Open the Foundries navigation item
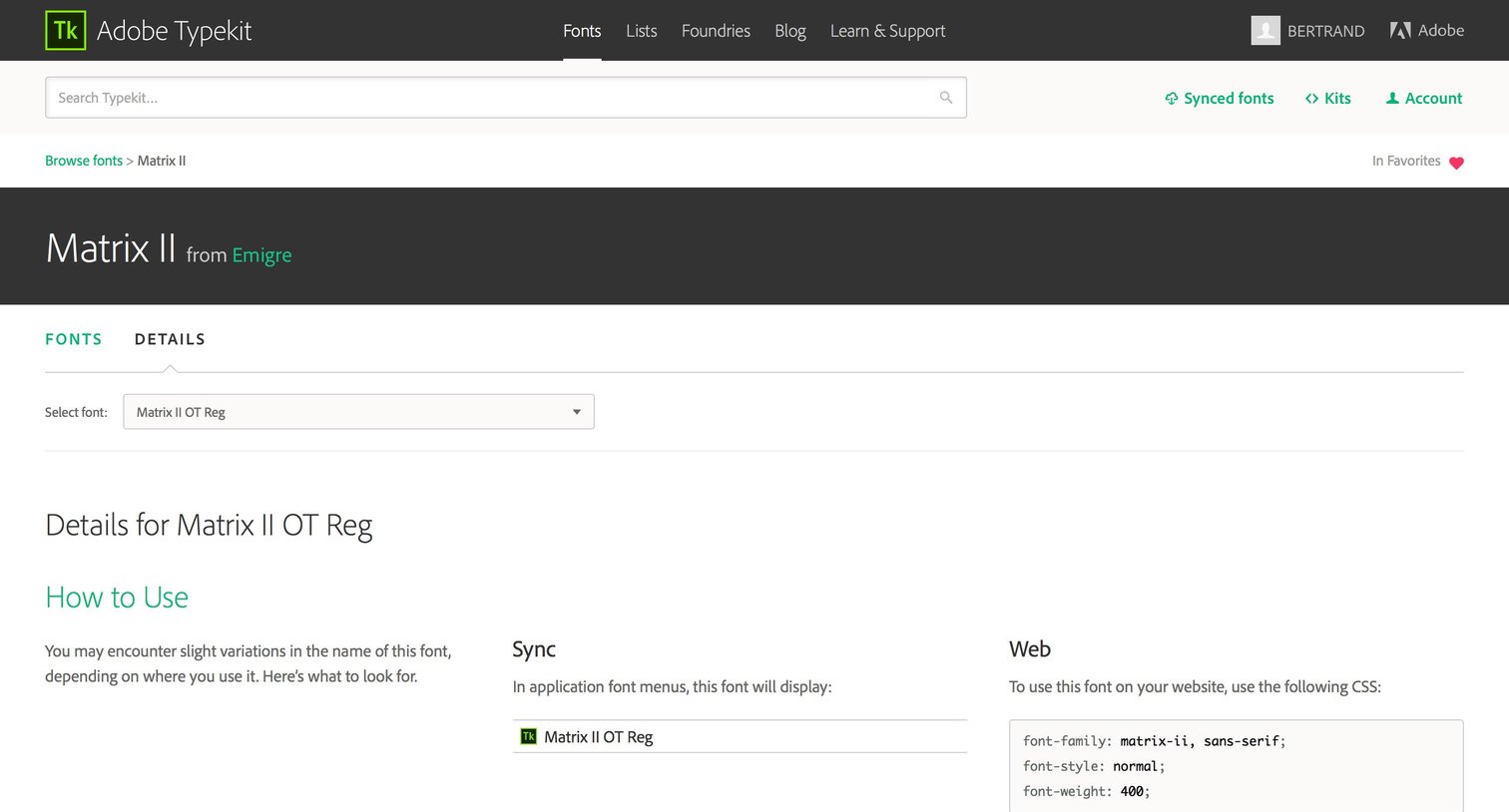The height and width of the screenshot is (812, 1509). coord(716,31)
